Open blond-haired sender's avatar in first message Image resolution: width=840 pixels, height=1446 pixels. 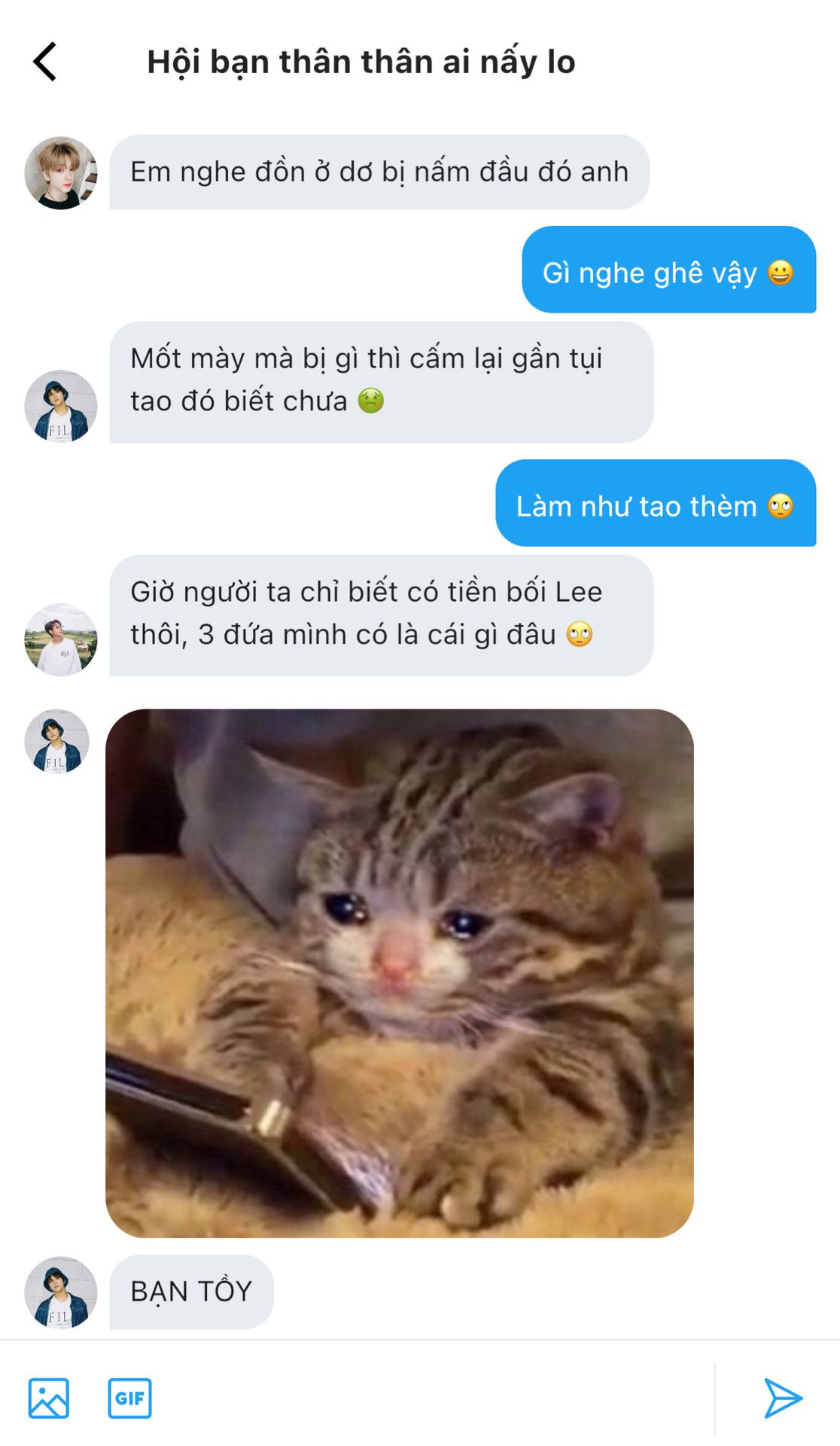point(61,173)
